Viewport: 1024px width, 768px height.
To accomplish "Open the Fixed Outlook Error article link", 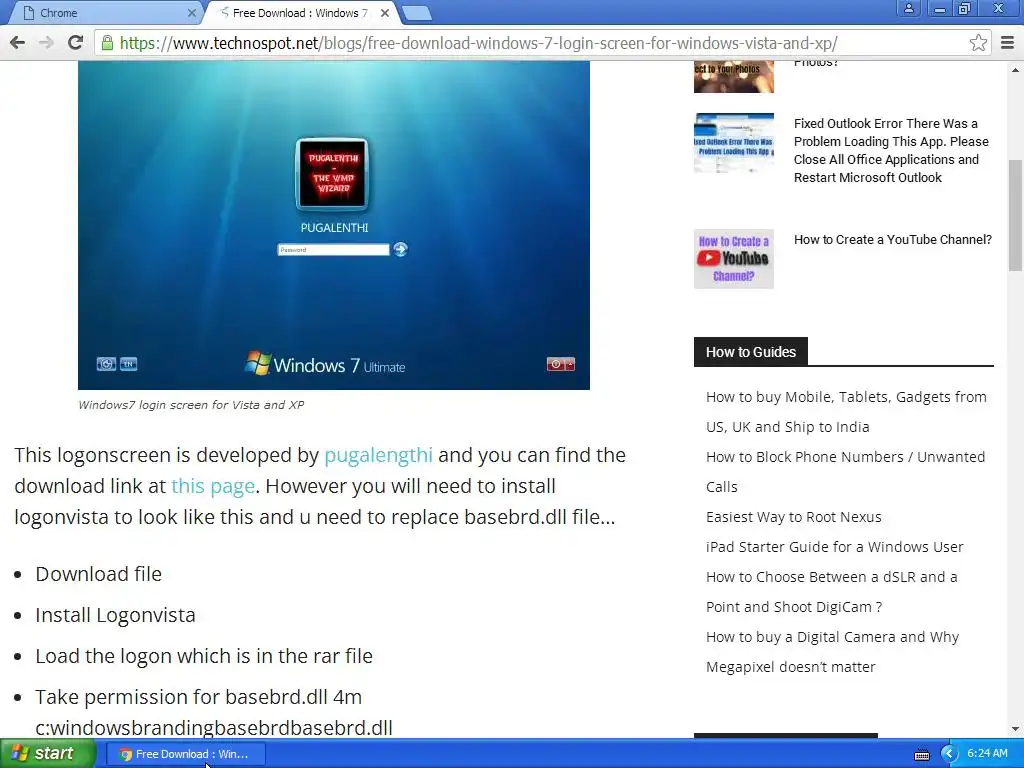I will tap(891, 150).
